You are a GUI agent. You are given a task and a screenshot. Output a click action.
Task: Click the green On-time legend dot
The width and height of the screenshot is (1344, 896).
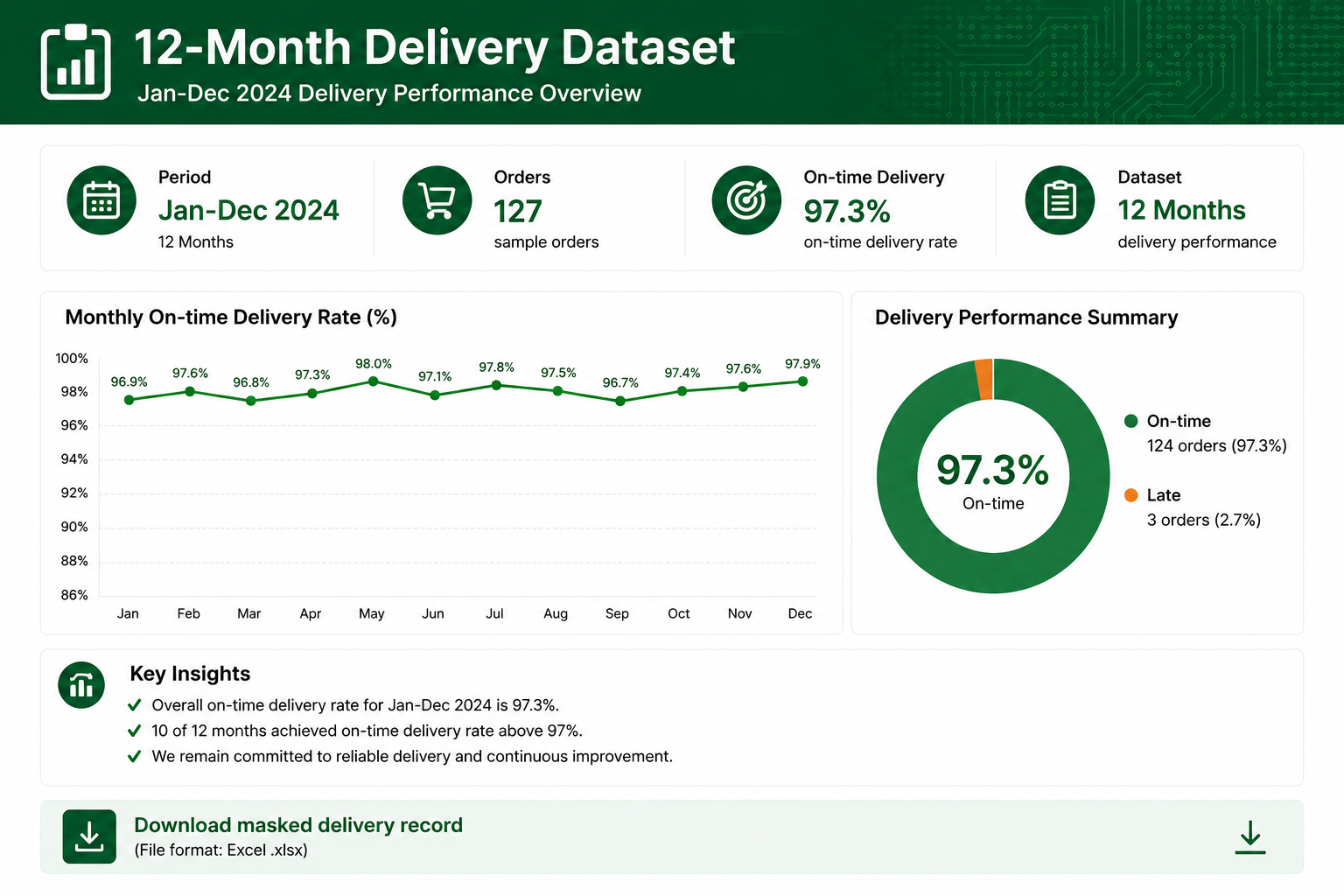1130,421
